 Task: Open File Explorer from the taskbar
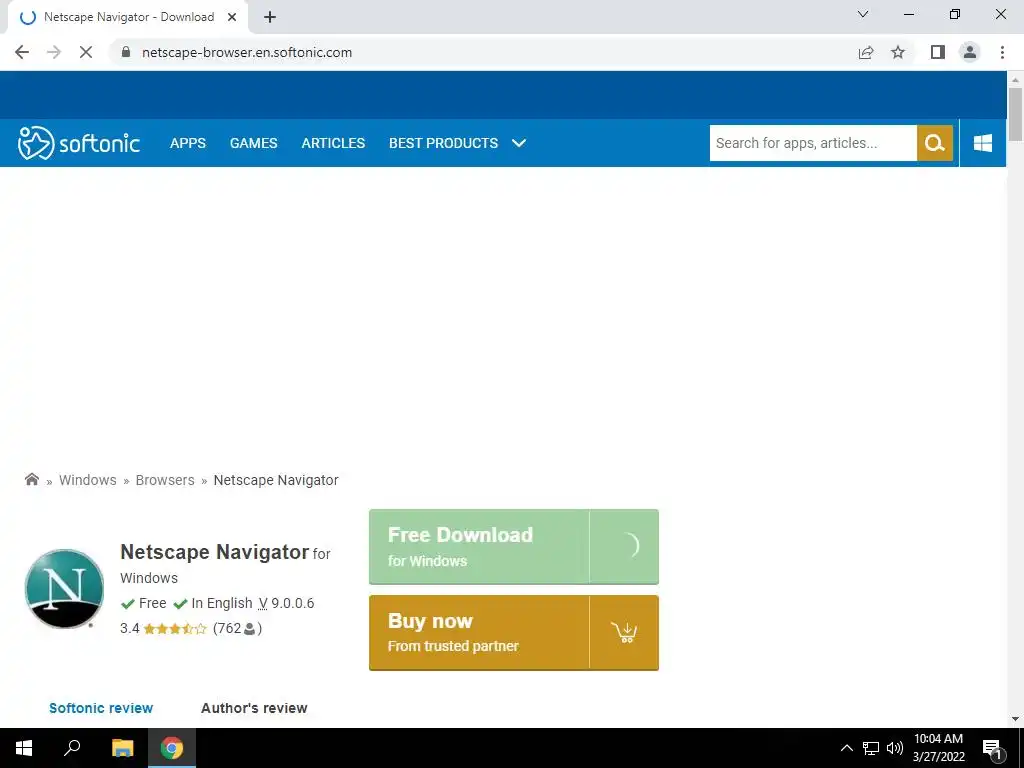pyautogui.click(x=122, y=748)
